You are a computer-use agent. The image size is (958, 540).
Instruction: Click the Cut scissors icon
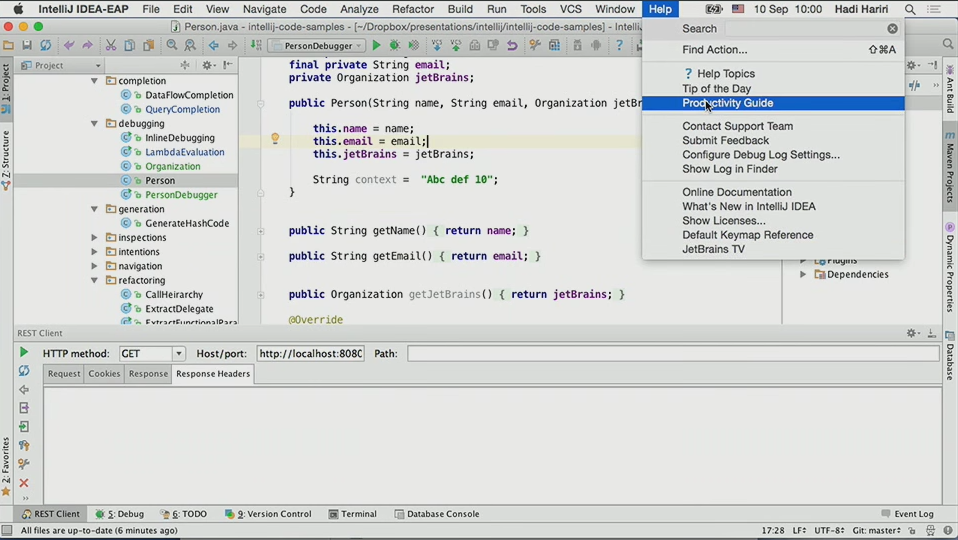click(x=111, y=45)
